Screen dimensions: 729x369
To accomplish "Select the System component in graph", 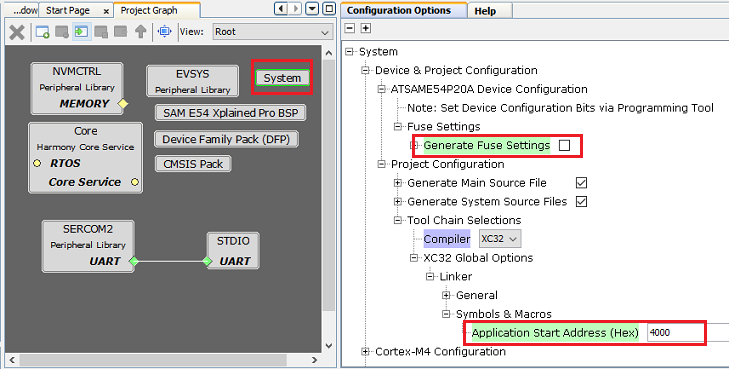I will (x=282, y=78).
